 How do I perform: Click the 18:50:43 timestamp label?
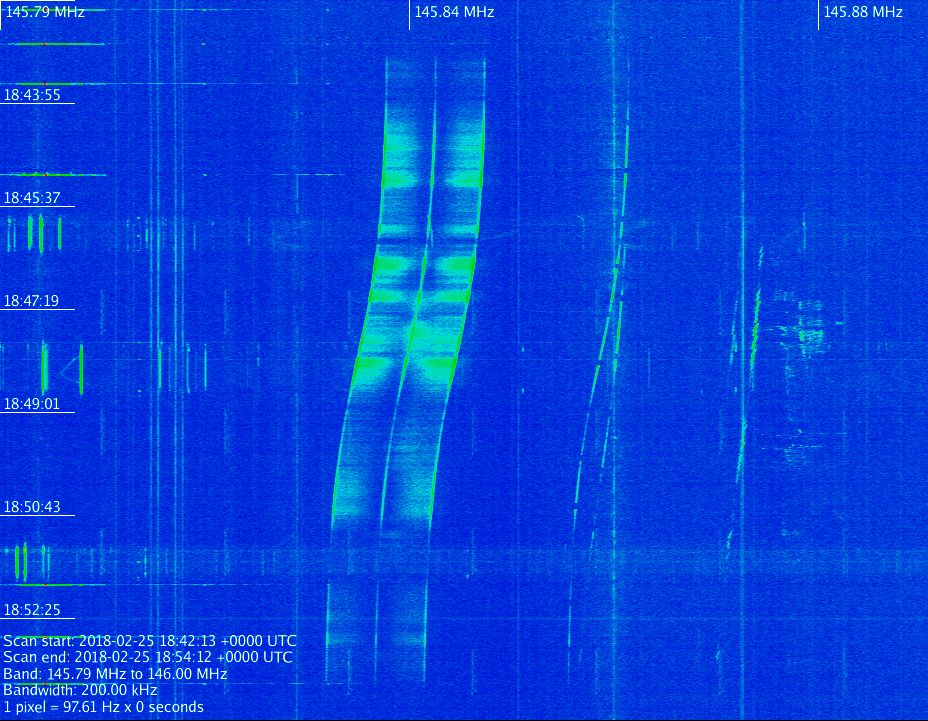[x=32, y=507]
